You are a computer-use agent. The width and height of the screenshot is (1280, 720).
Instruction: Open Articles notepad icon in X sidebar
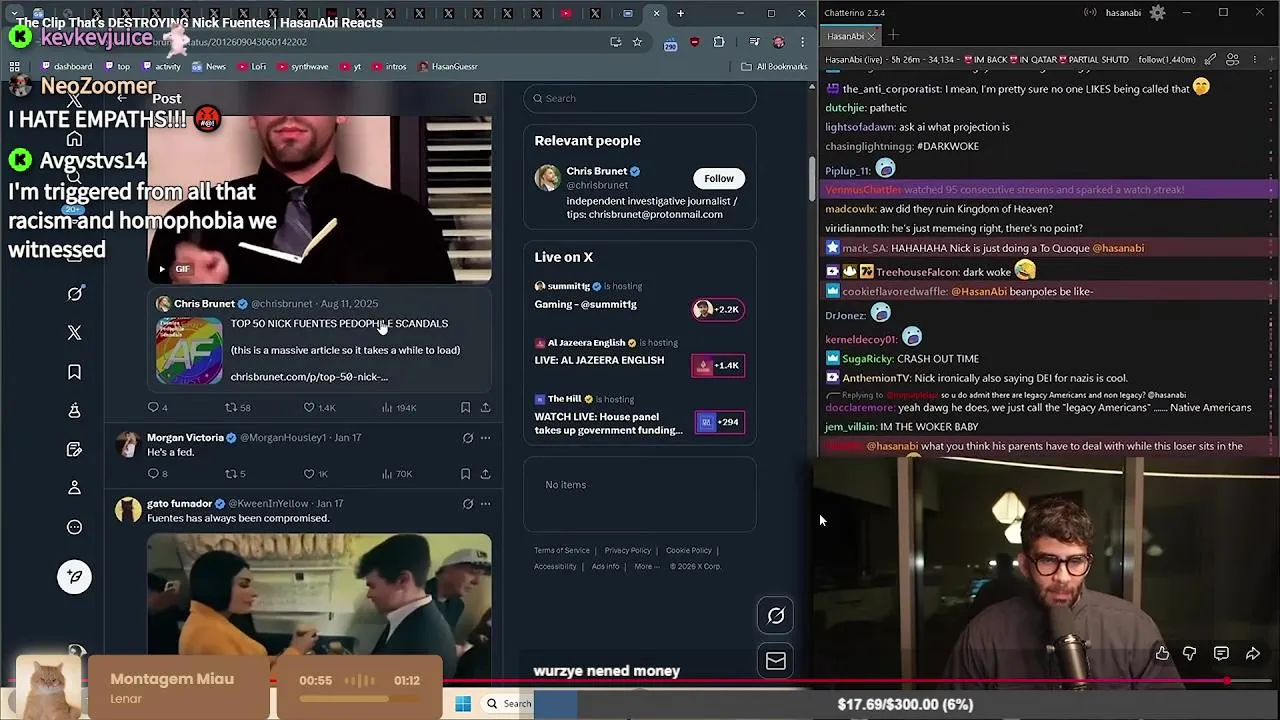[x=75, y=450]
